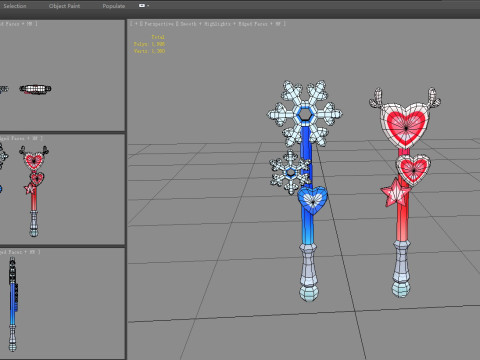Toggle the ribbon minimize icon beside Populate

click(x=142, y=6)
